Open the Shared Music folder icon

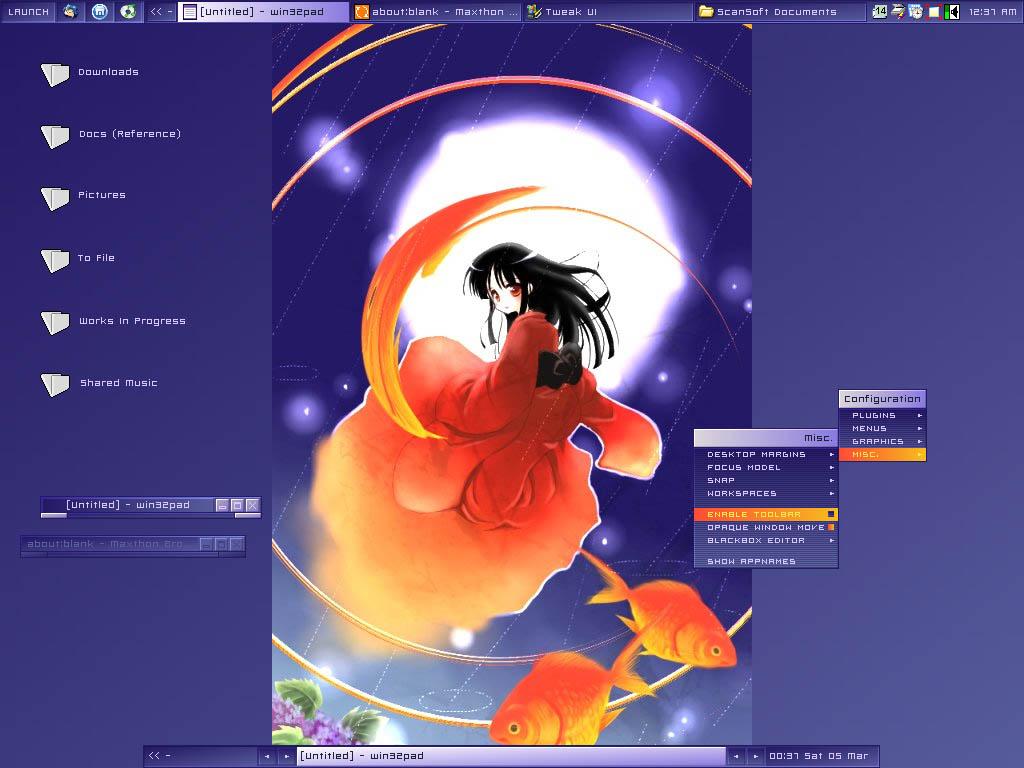pyautogui.click(x=55, y=384)
